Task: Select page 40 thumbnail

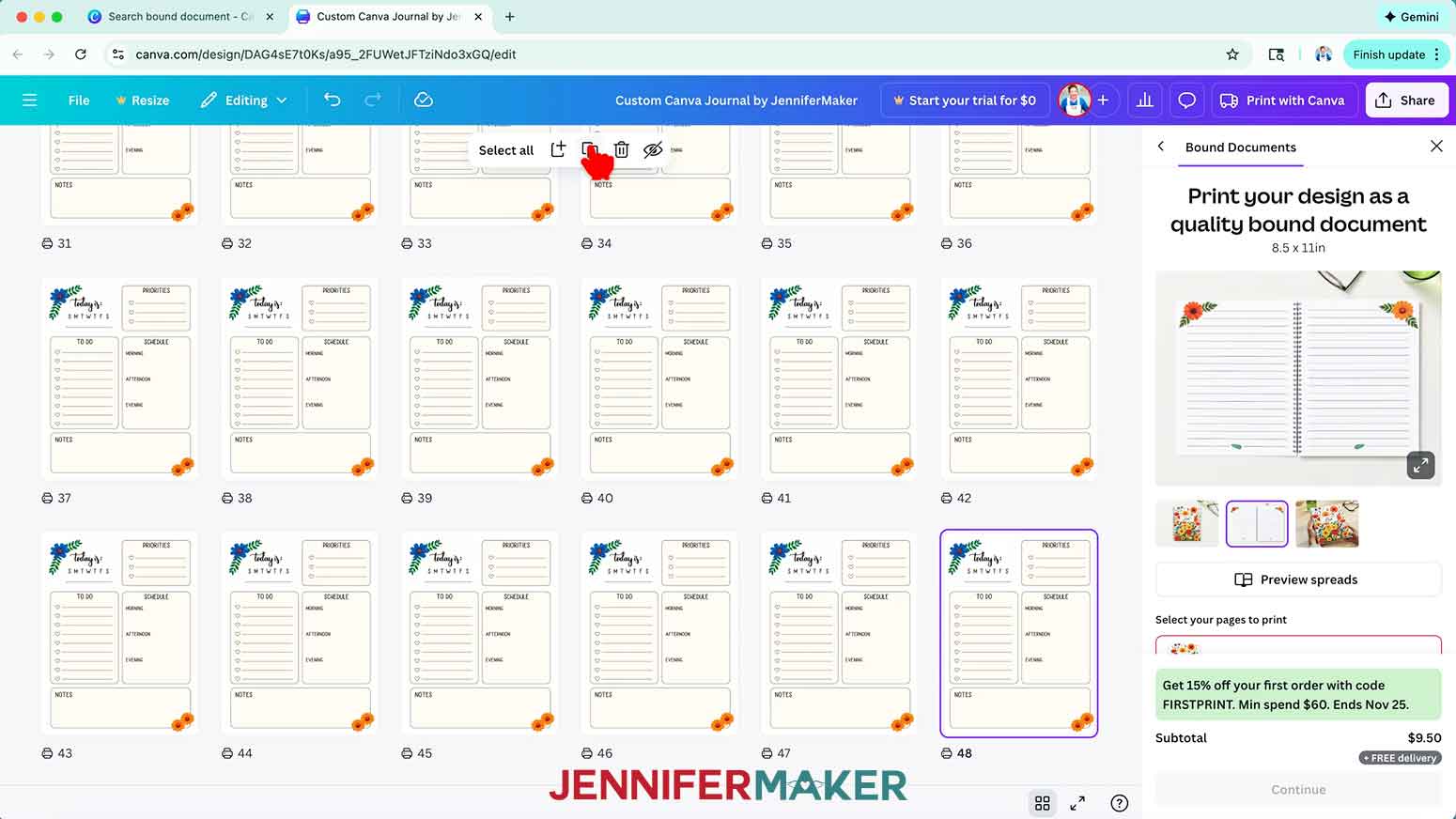Action: (x=659, y=379)
